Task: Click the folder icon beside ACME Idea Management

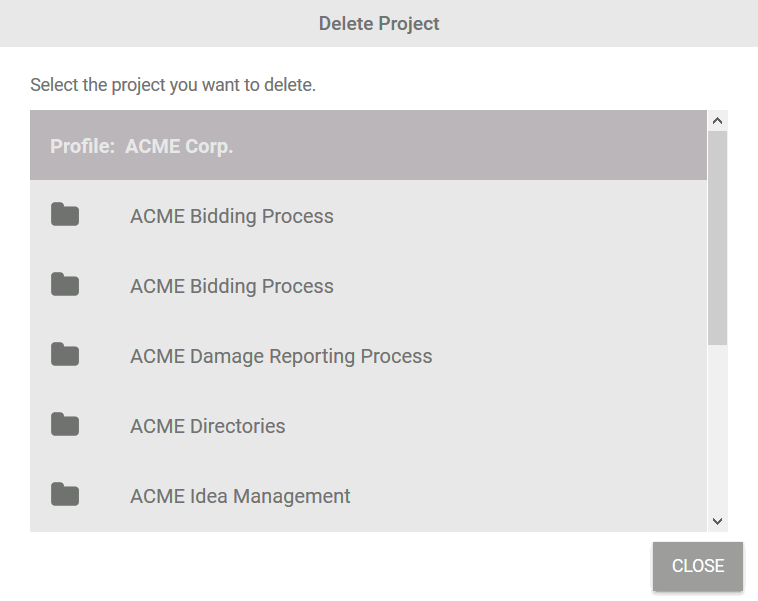Action: [x=65, y=495]
